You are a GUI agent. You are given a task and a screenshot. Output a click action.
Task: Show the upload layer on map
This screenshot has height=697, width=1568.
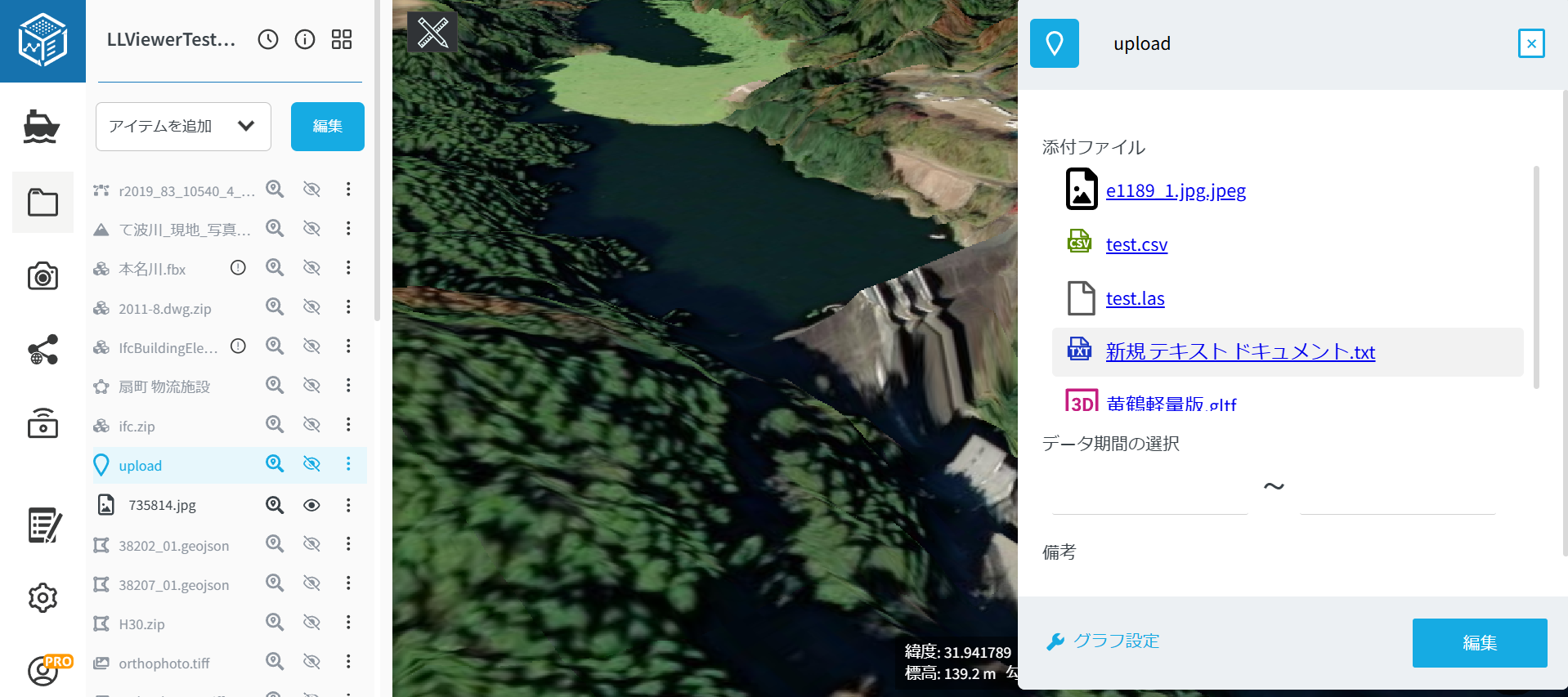tap(311, 464)
